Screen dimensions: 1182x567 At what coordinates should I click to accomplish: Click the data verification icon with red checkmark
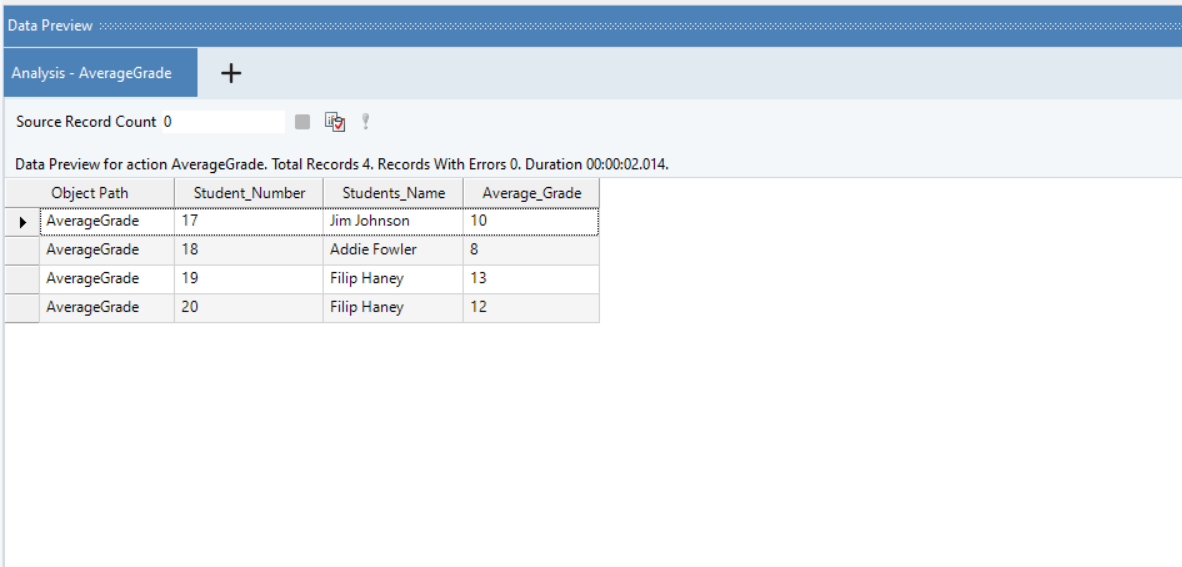click(x=335, y=122)
